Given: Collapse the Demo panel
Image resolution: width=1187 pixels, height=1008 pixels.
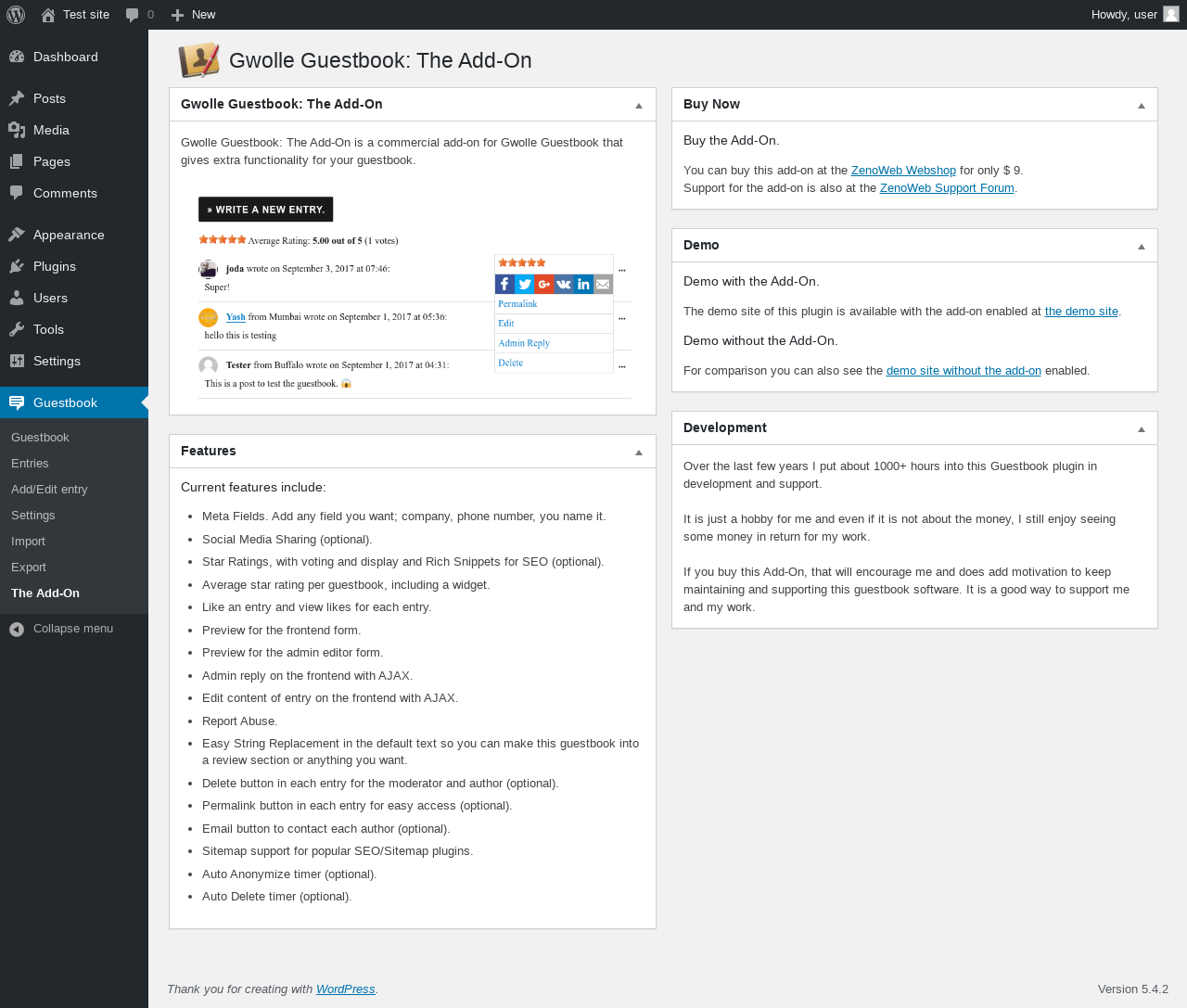Looking at the screenshot, I should (1142, 247).
